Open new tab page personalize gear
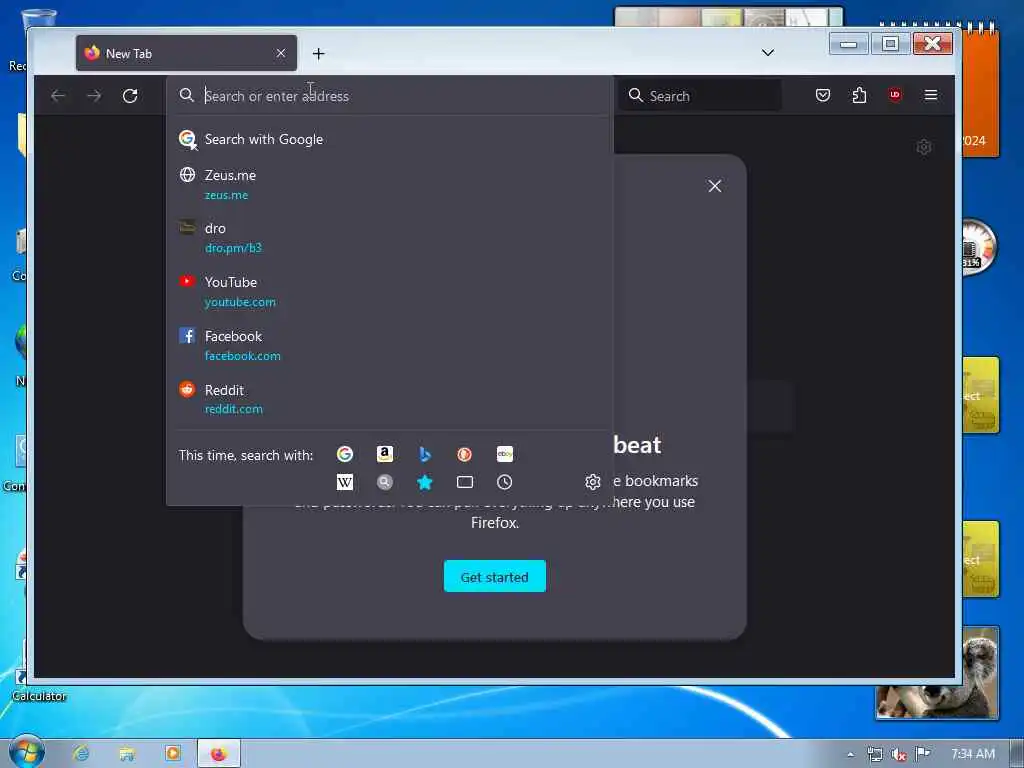The height and width of the screenshot is (768, 1024). 923,147
